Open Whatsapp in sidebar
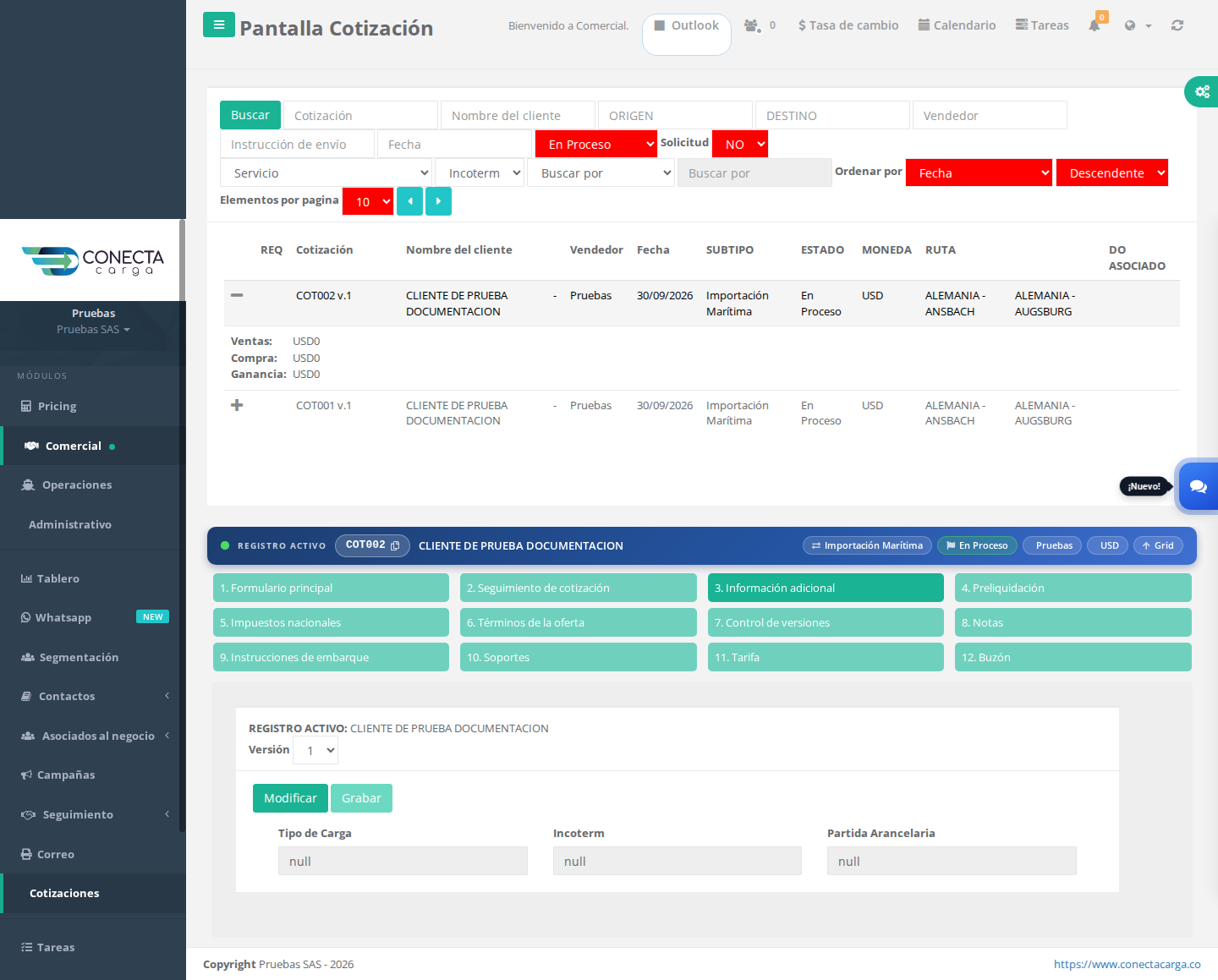 tap(63, 617)
